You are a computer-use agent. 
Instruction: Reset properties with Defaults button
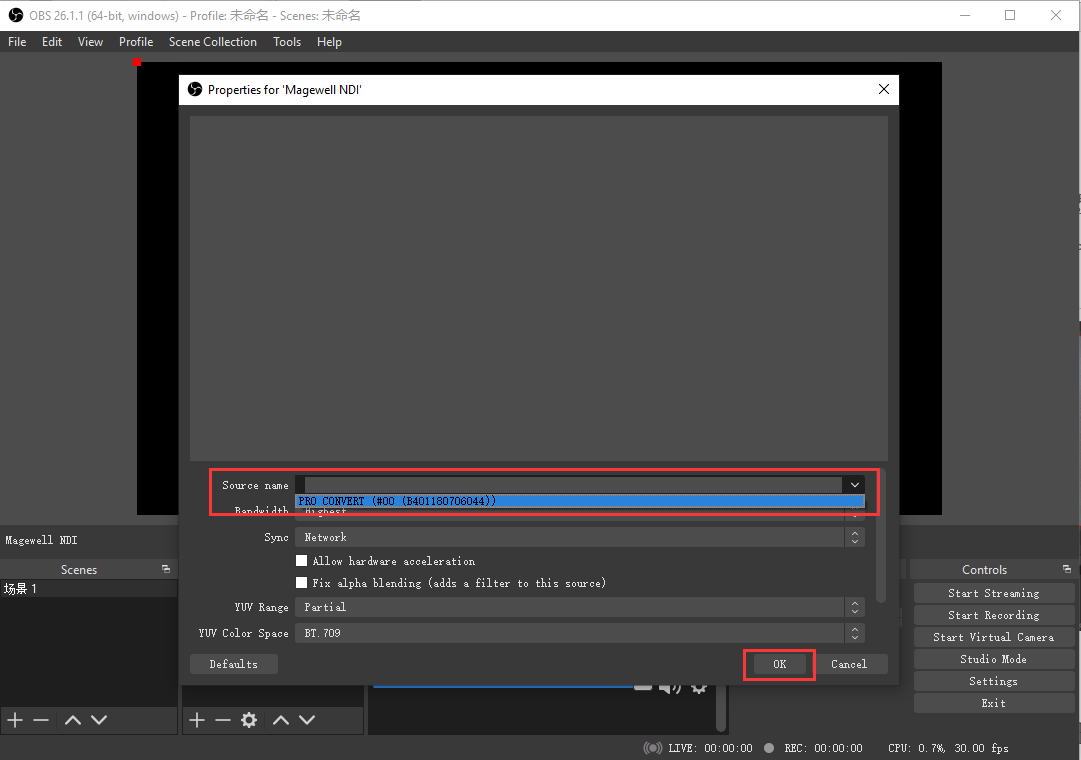[x=233, y=664]
